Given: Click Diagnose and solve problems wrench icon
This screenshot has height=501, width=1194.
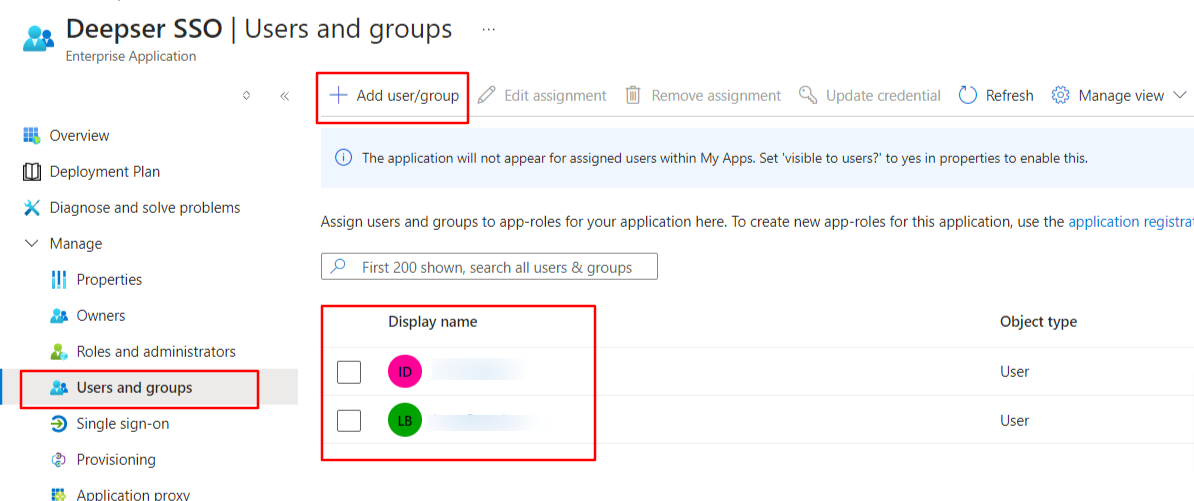Looking at the screenshot, I should point(32,208).
